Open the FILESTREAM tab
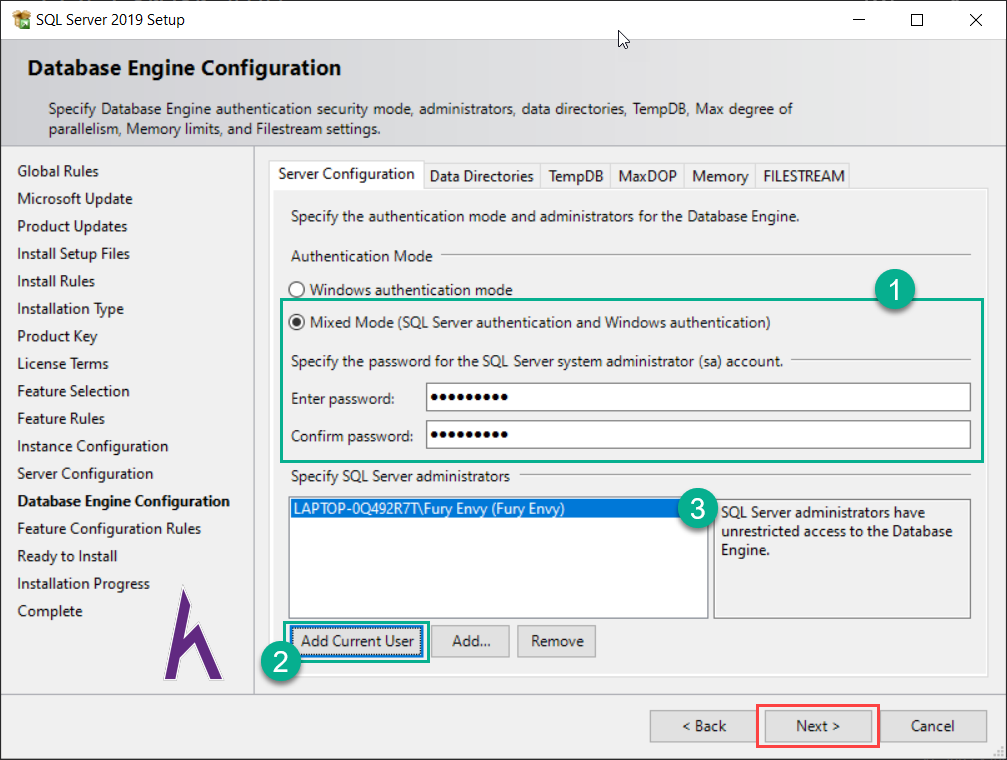This screenshot has height=760, width=1007. point(803,176)
